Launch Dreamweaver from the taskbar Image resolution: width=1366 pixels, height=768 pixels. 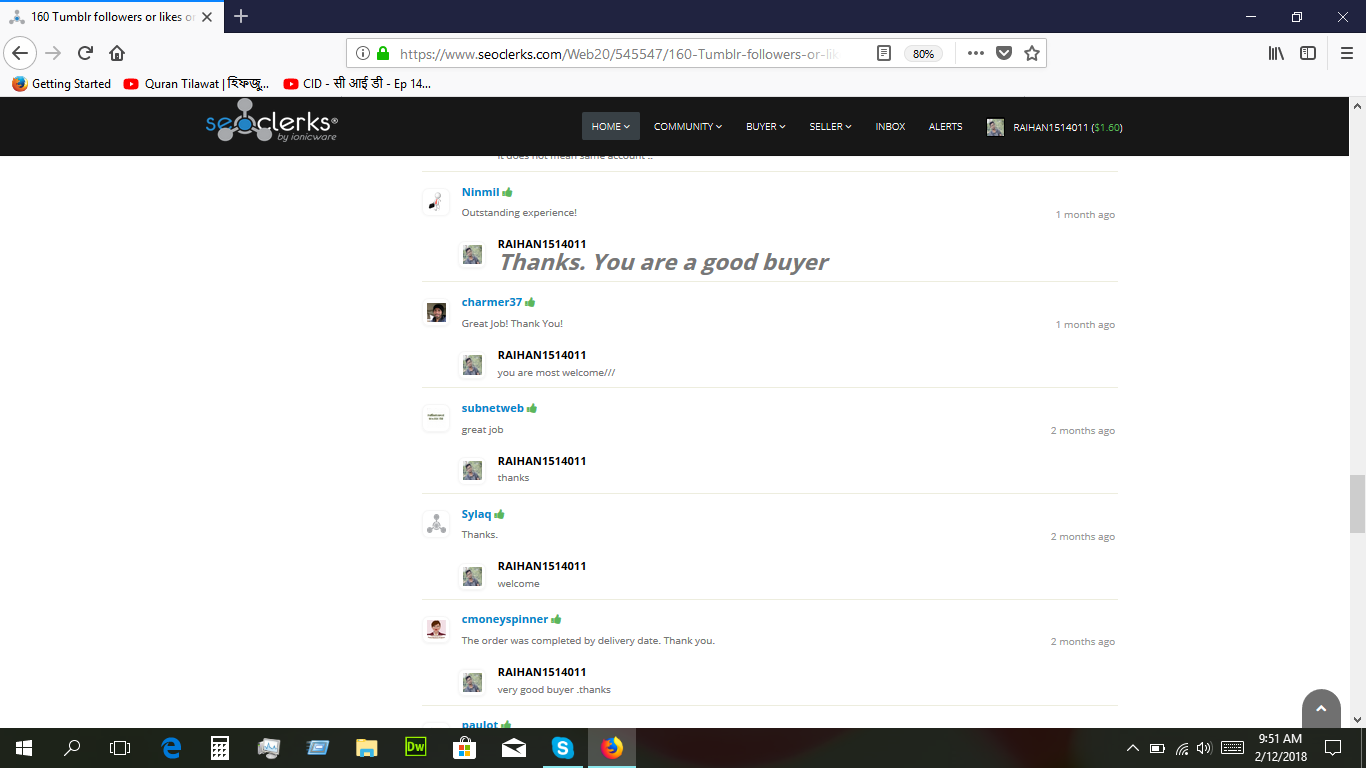(416, 747)
